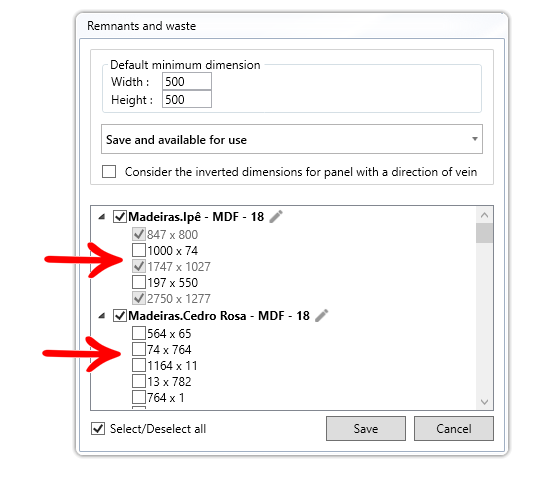Edit Madeiras.Ipê MDF 18 with pencil icon
This screenshot has width=533, height=478.
276,217
